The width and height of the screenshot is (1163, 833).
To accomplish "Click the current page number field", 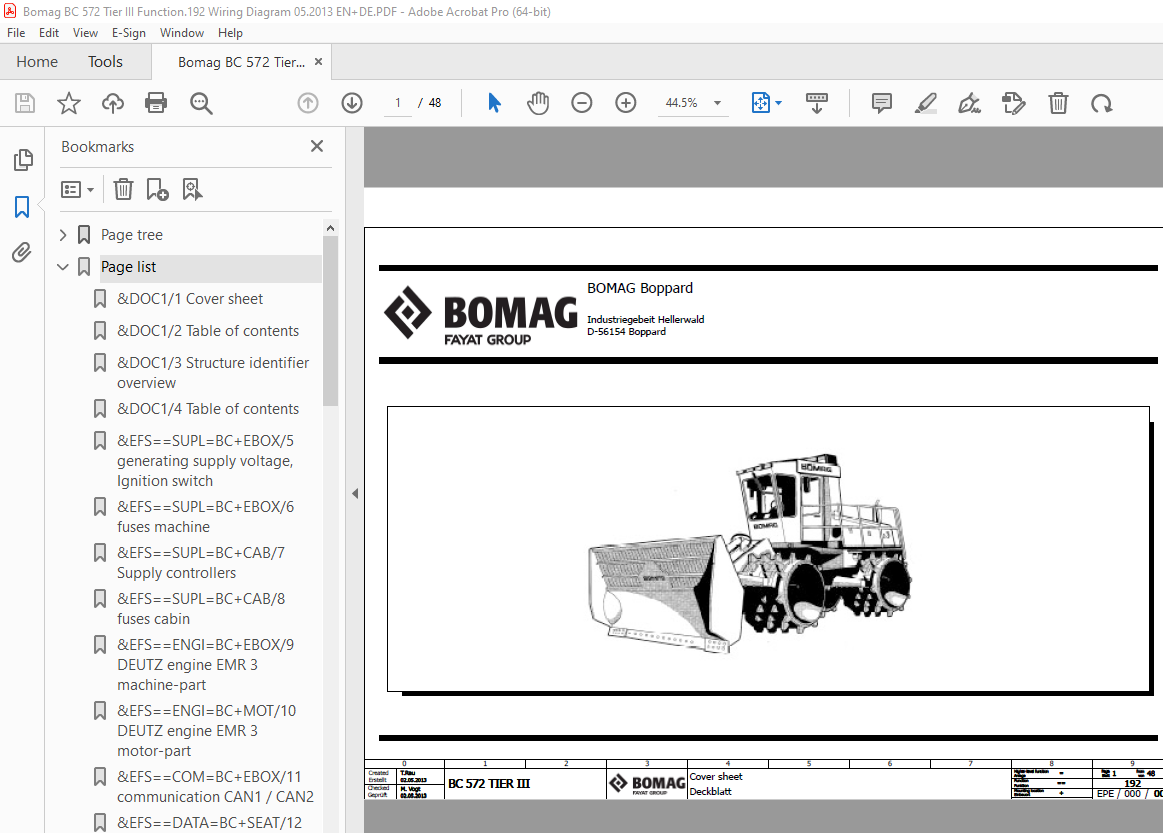I will (x=398, y=103).
